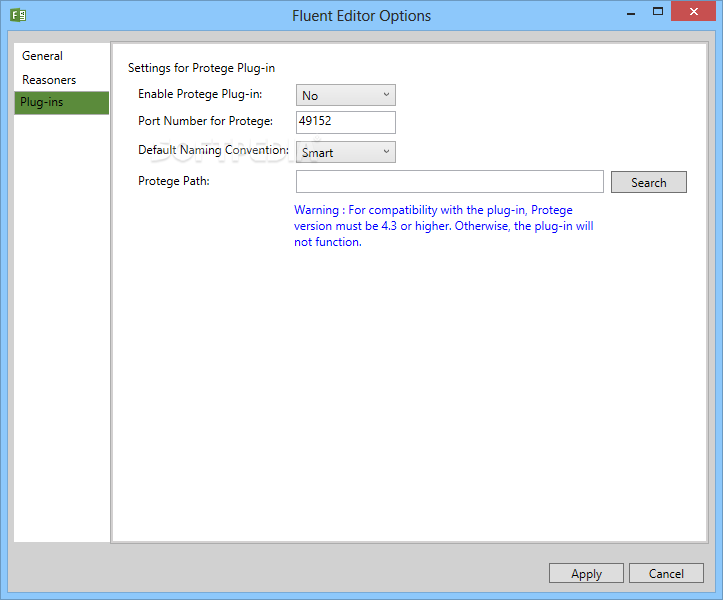
Task: Click the Fluent Editor Options window title
Action: (362, 16)
